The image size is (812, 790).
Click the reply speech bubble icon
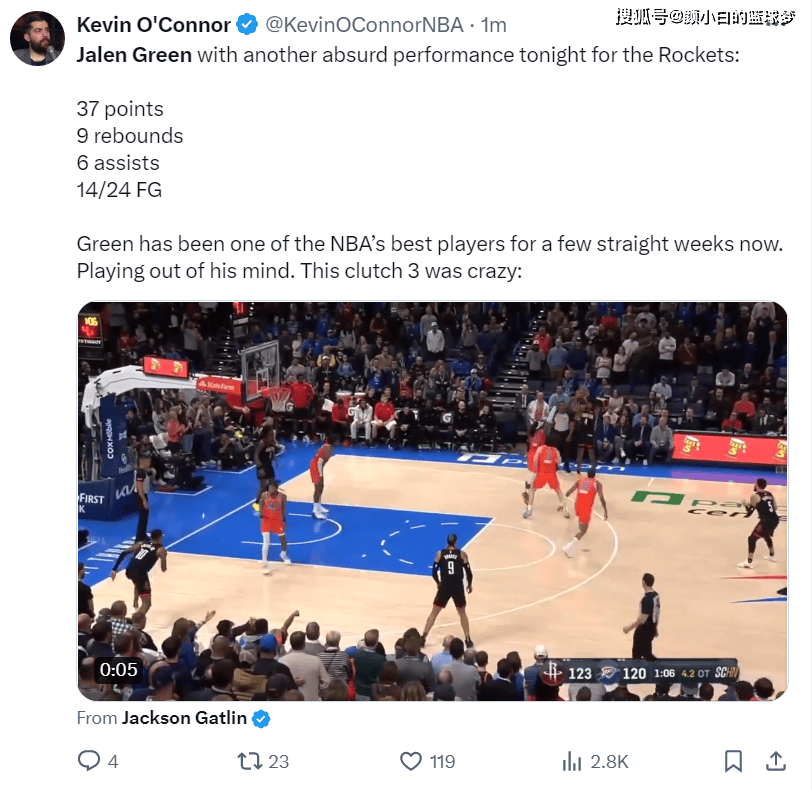point(89,760)
